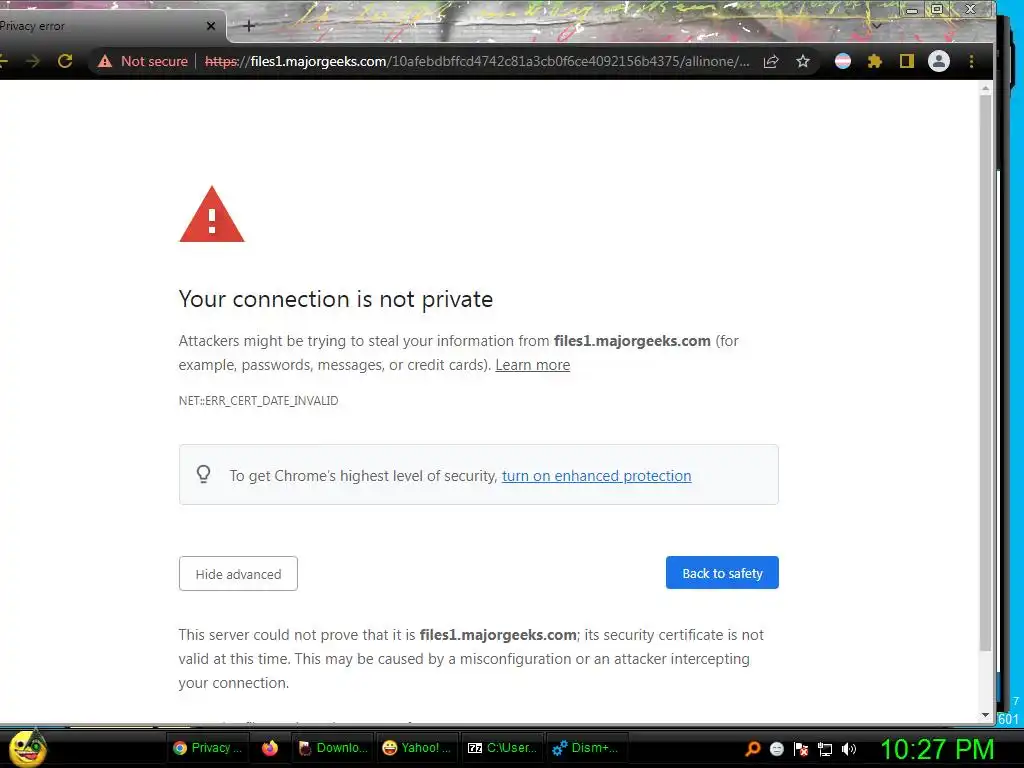Switch to the 7-Zip C:\User... taskbar window
The height and width of the screenshot is (768, 1024).
pyautogui.click(x=503, y=748)
